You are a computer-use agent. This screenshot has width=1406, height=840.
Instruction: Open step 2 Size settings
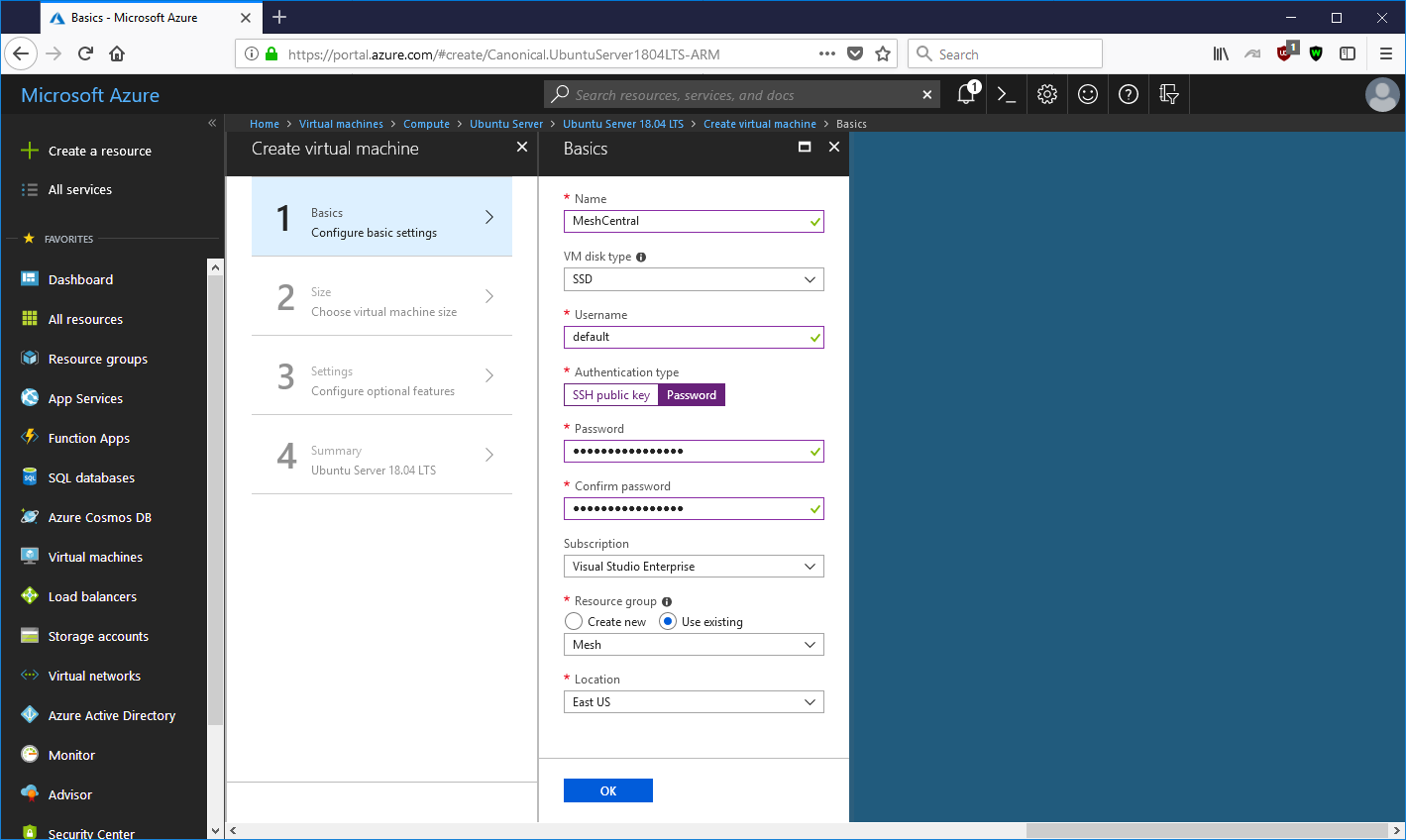point(381,296)
